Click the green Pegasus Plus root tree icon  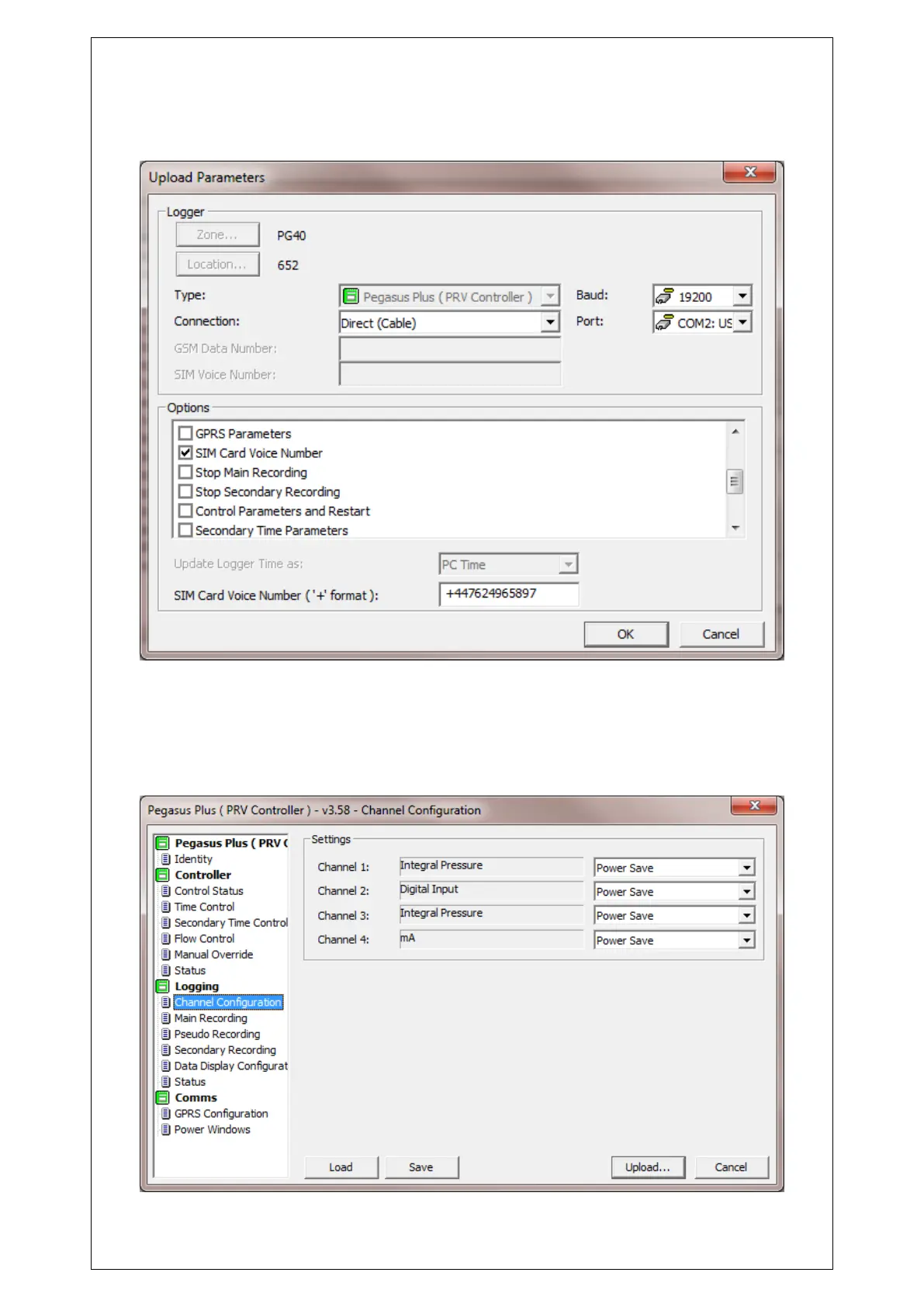162,843
